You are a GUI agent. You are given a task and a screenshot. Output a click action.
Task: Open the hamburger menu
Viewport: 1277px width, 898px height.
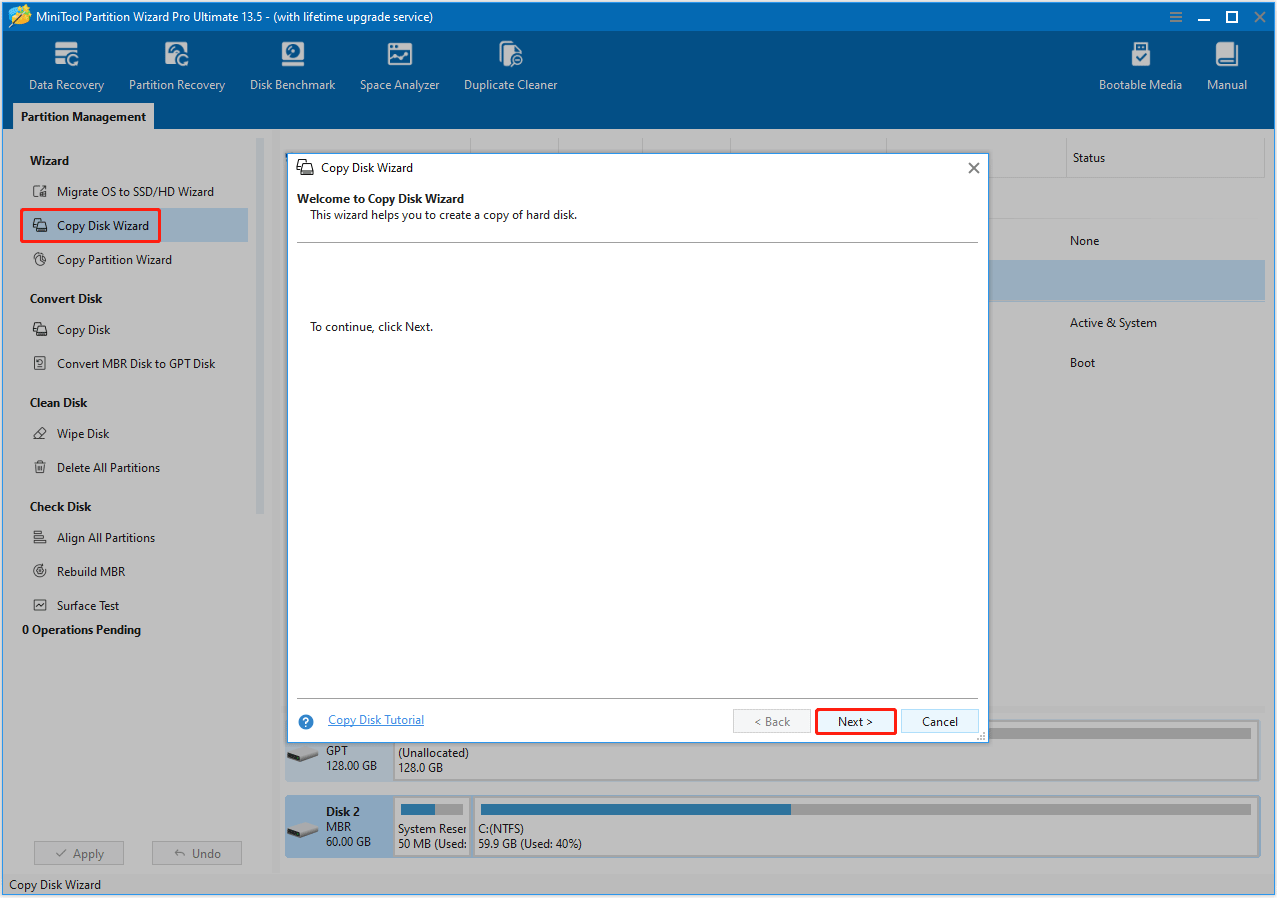click(x=1175, y=16)
